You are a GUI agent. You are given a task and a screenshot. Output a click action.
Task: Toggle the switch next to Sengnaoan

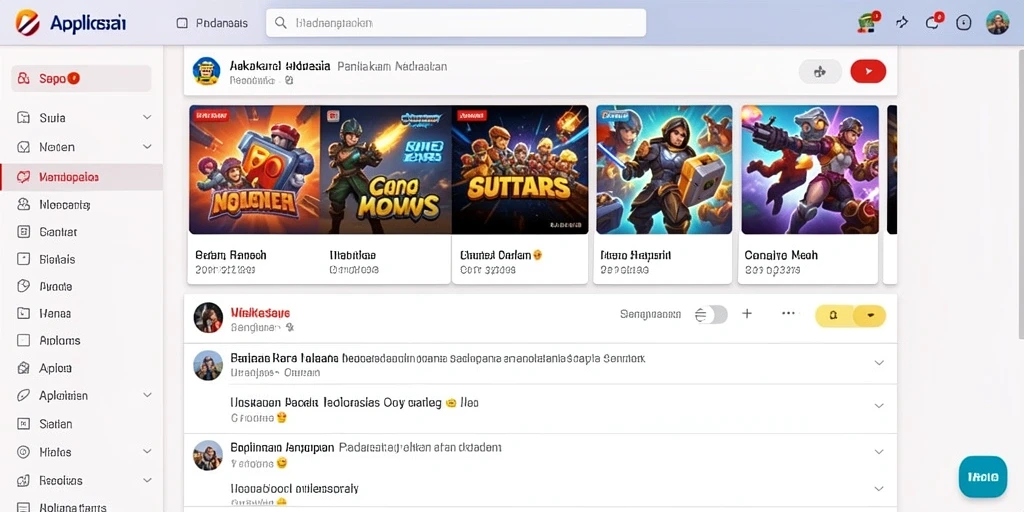(711, 315)
